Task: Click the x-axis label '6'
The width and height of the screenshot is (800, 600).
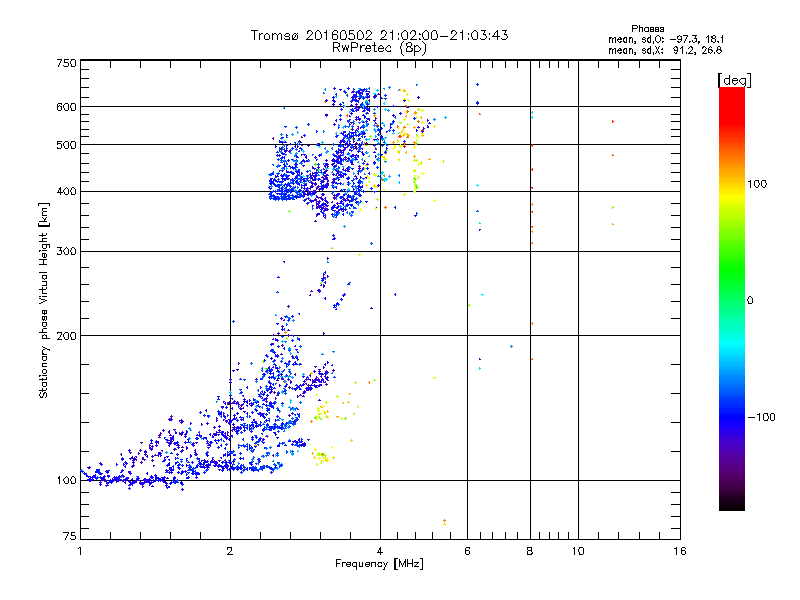Action: 467,551
